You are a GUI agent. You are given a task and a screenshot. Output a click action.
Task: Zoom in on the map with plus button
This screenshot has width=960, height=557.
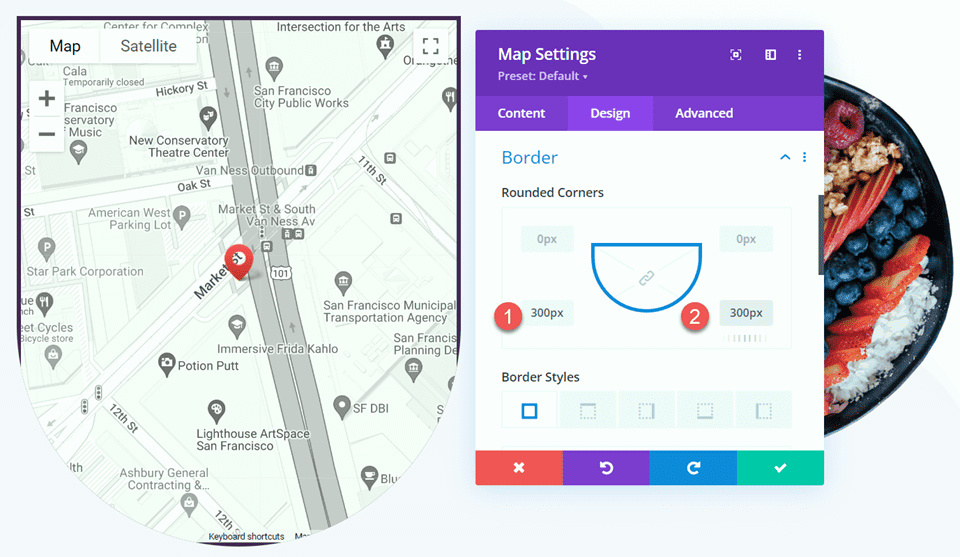click(x=47, y=99)
